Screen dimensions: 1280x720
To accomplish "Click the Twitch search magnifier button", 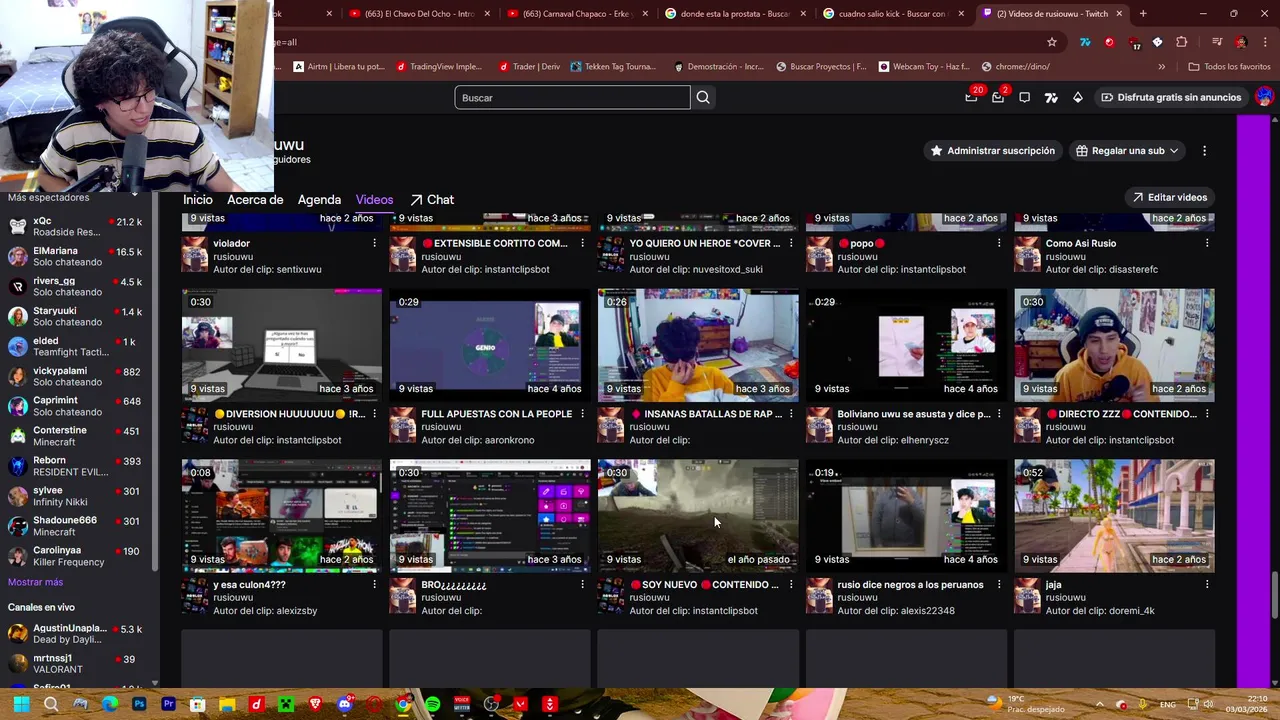I will (703, 97).
